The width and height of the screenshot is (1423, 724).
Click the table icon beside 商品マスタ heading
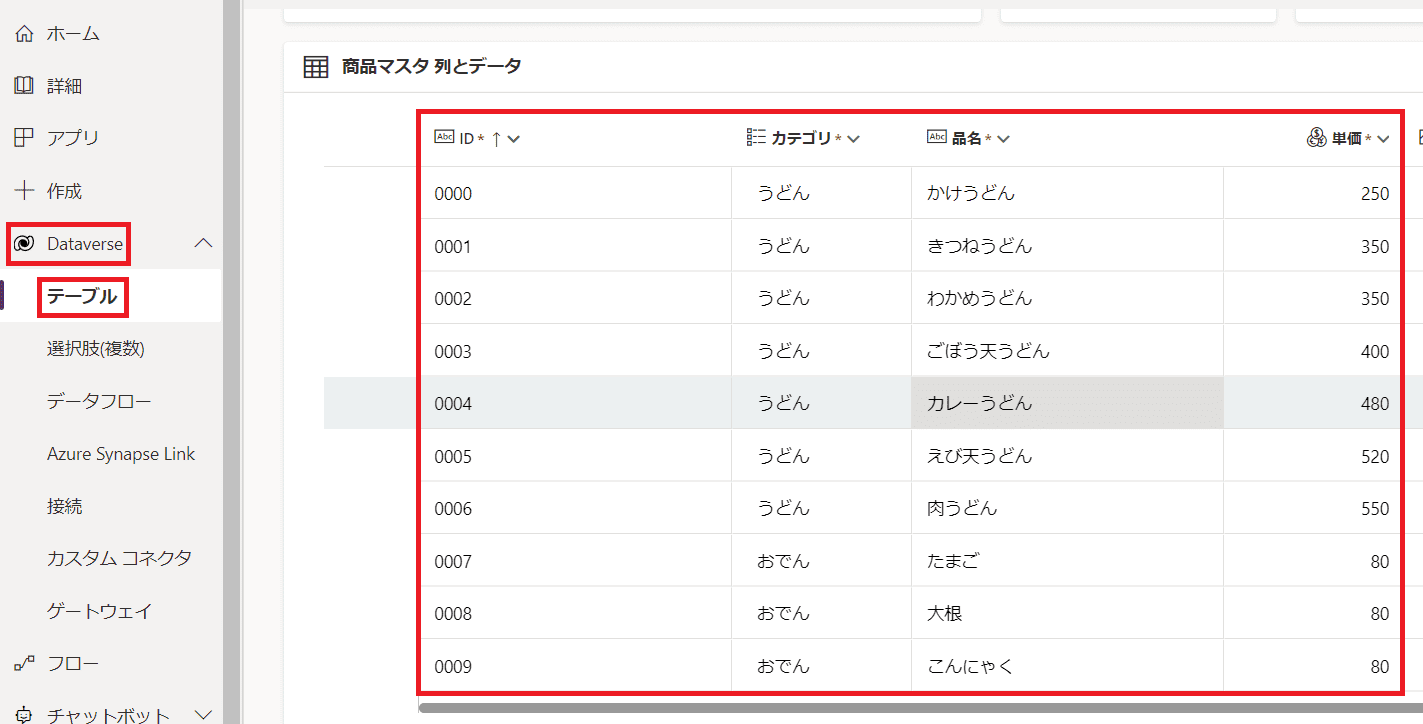point(316,67)
